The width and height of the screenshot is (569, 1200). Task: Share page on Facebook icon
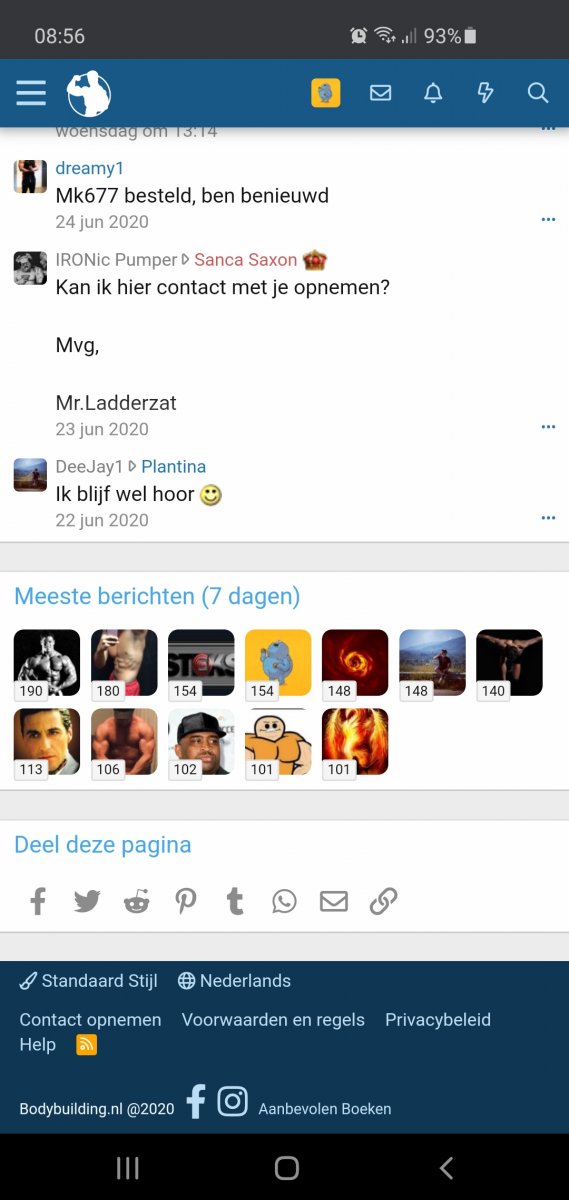(38, 901)
